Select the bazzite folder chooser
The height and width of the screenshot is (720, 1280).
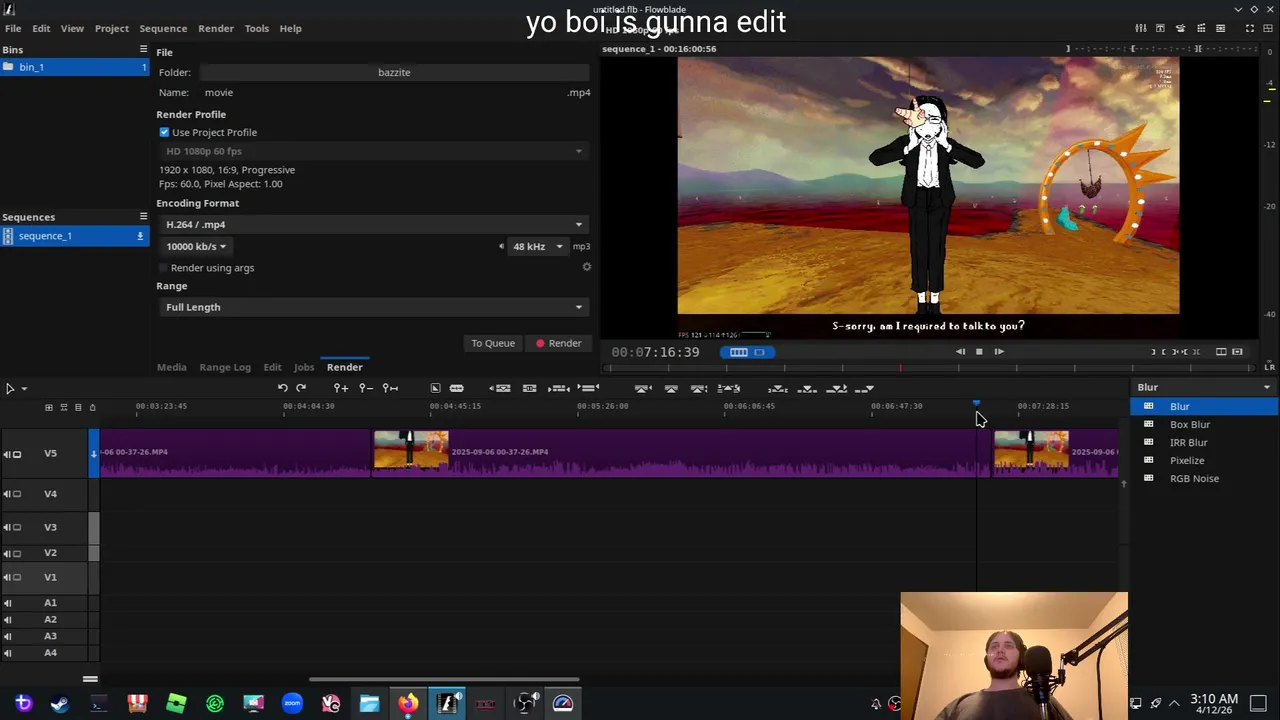tap(394, 72)
